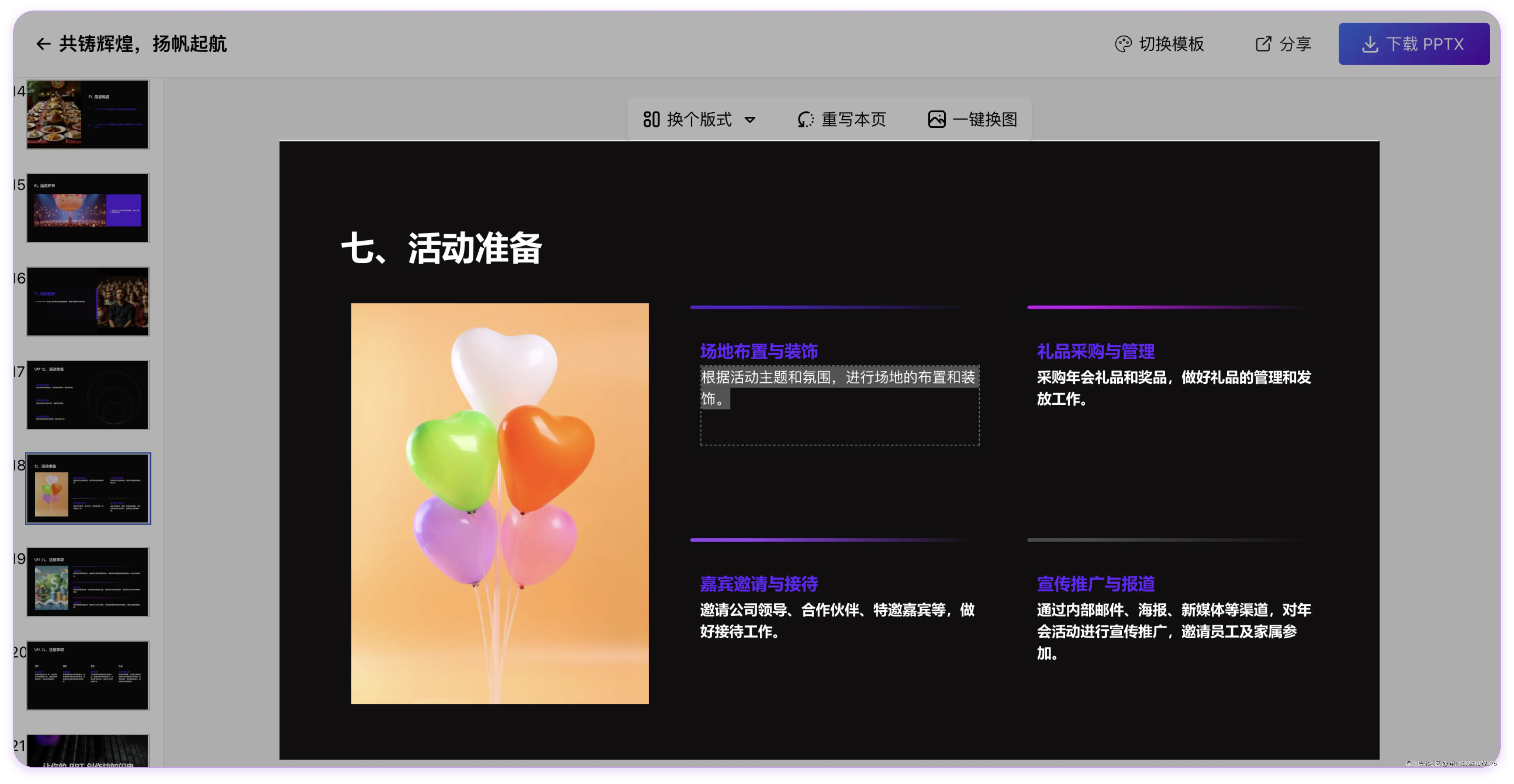Click the layout icon next to 换个版式
Image resolution: width=1514 pixels, height=784 pixels.
tap(651, 119)
